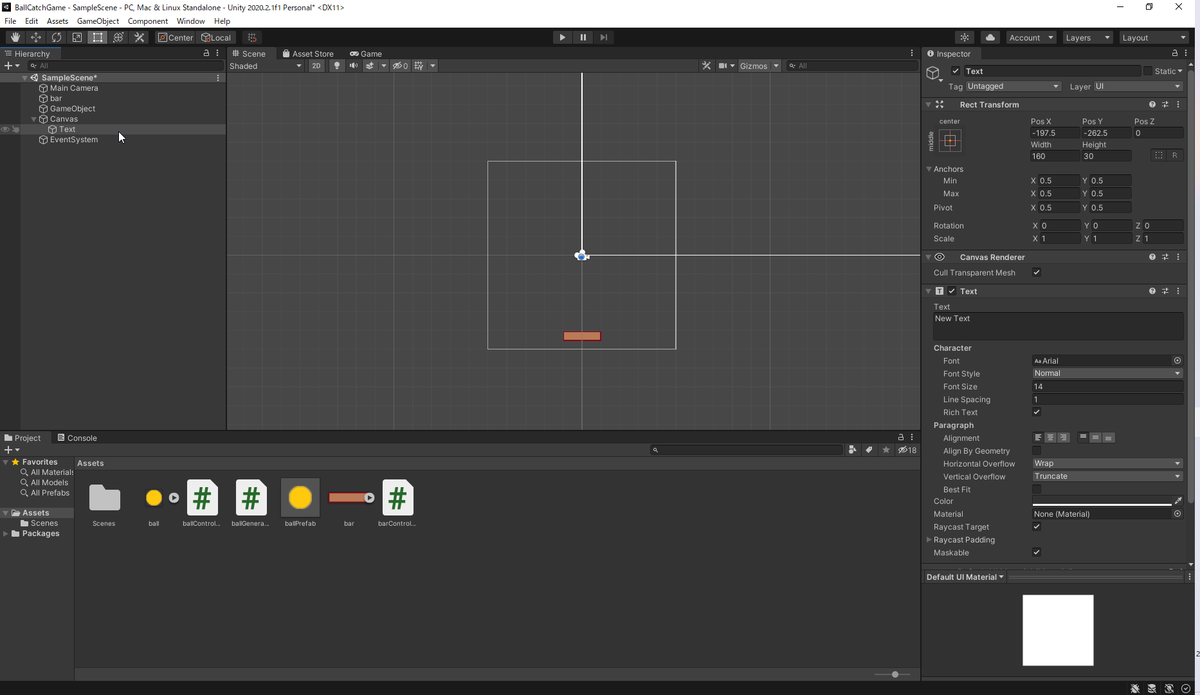The height and width of the screenshot is (695, 1200).
Task: Toggle Cull Transparent Mesh checkbox
Action: [x=1036, y=272]
